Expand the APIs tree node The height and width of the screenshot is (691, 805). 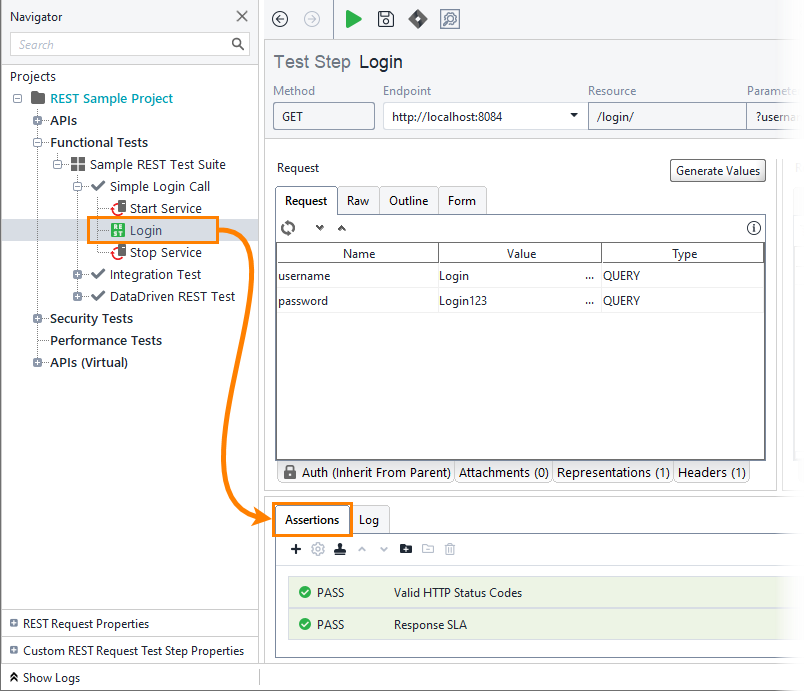pos(36,120)
